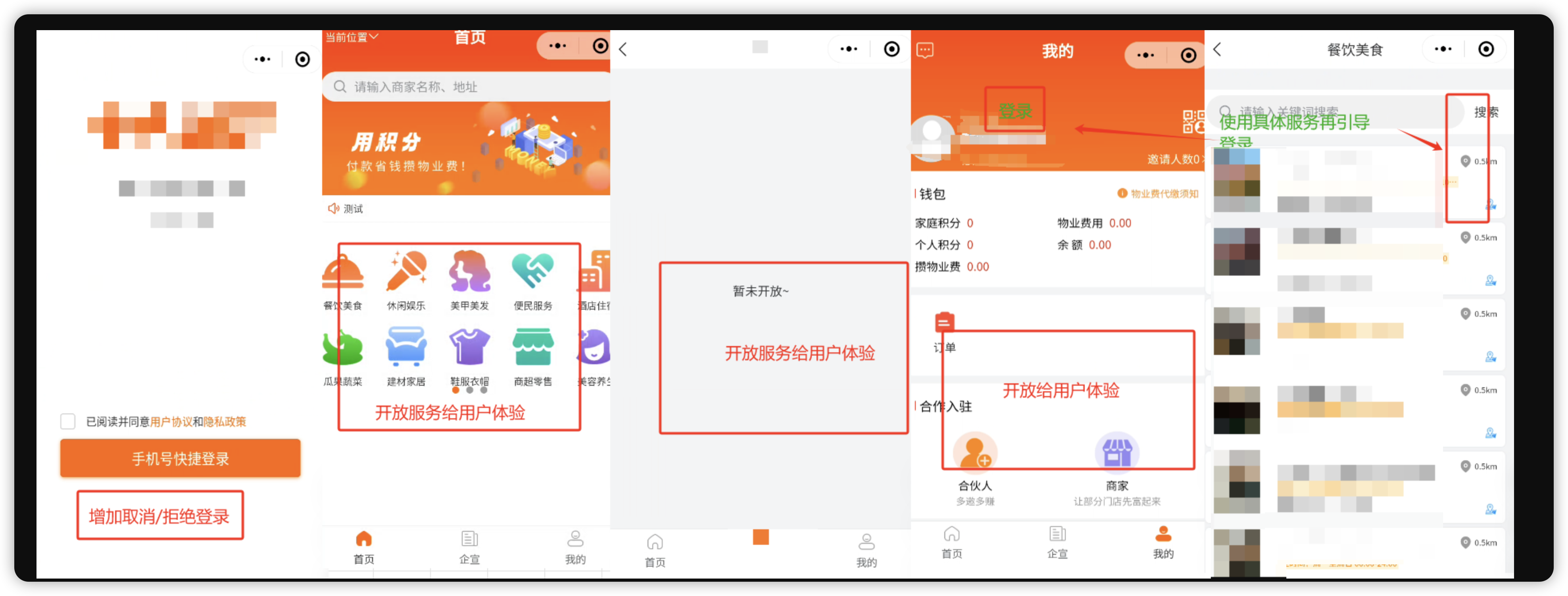The image size is (1568, 596).
Task: Open the 合伙人 partner icon
Action: pos(975,452)
